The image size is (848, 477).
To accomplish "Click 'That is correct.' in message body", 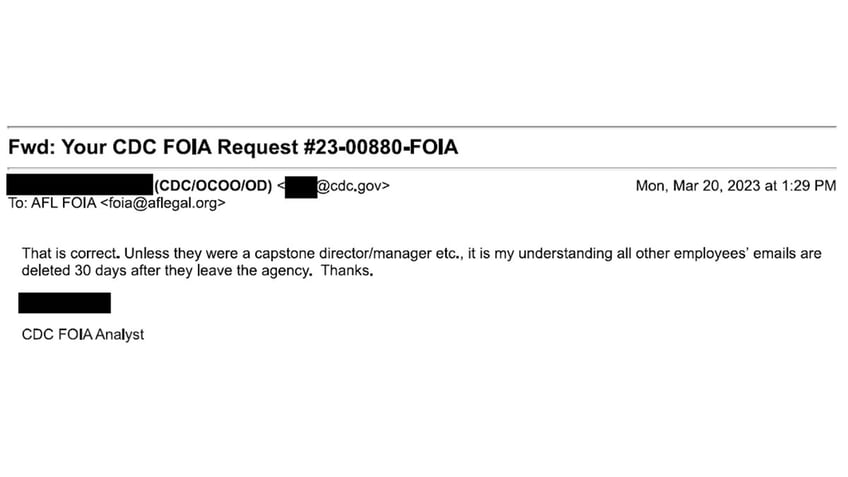I will click(71, 254).
